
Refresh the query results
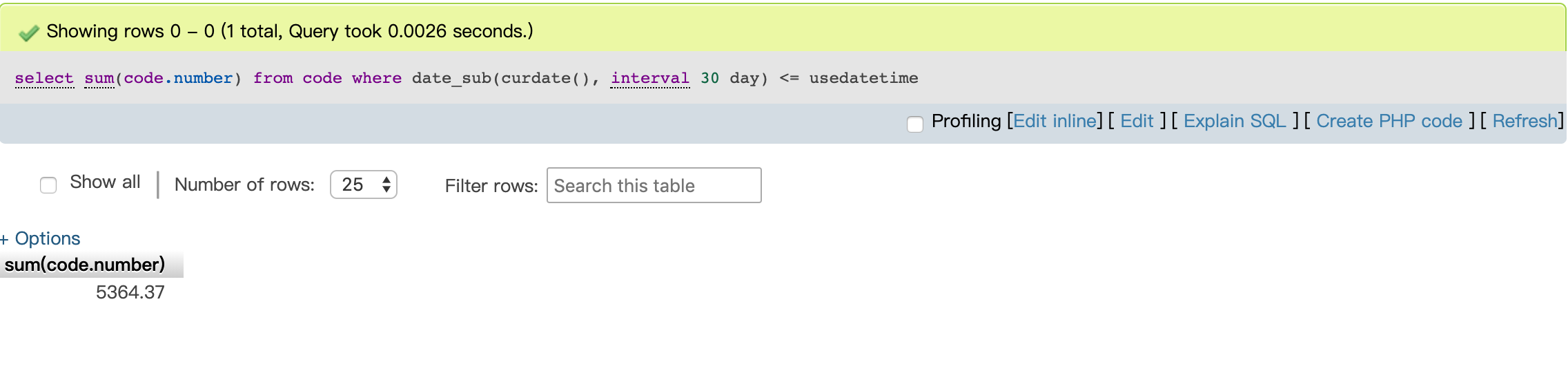coord(1525,121)
